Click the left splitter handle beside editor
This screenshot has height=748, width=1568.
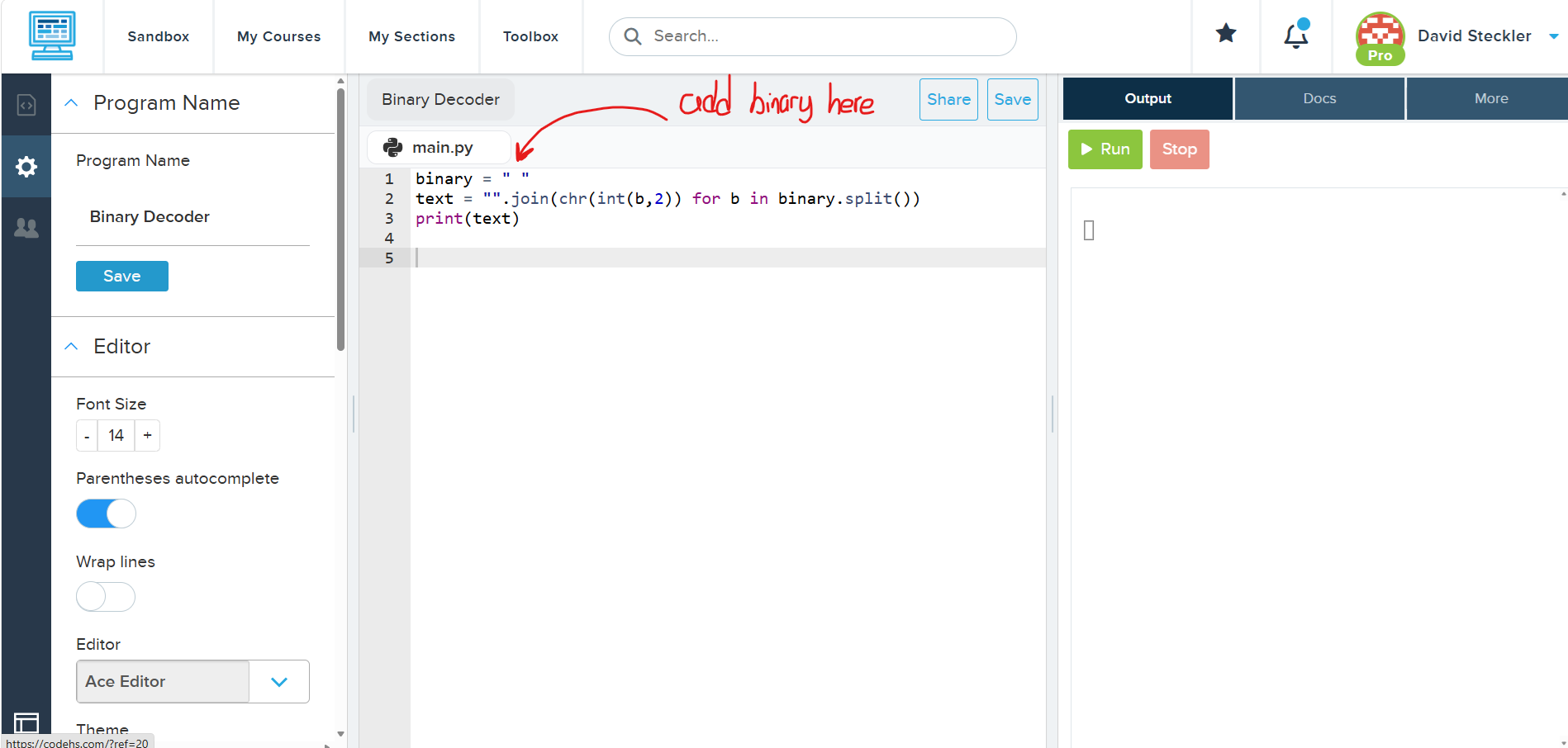354,414
